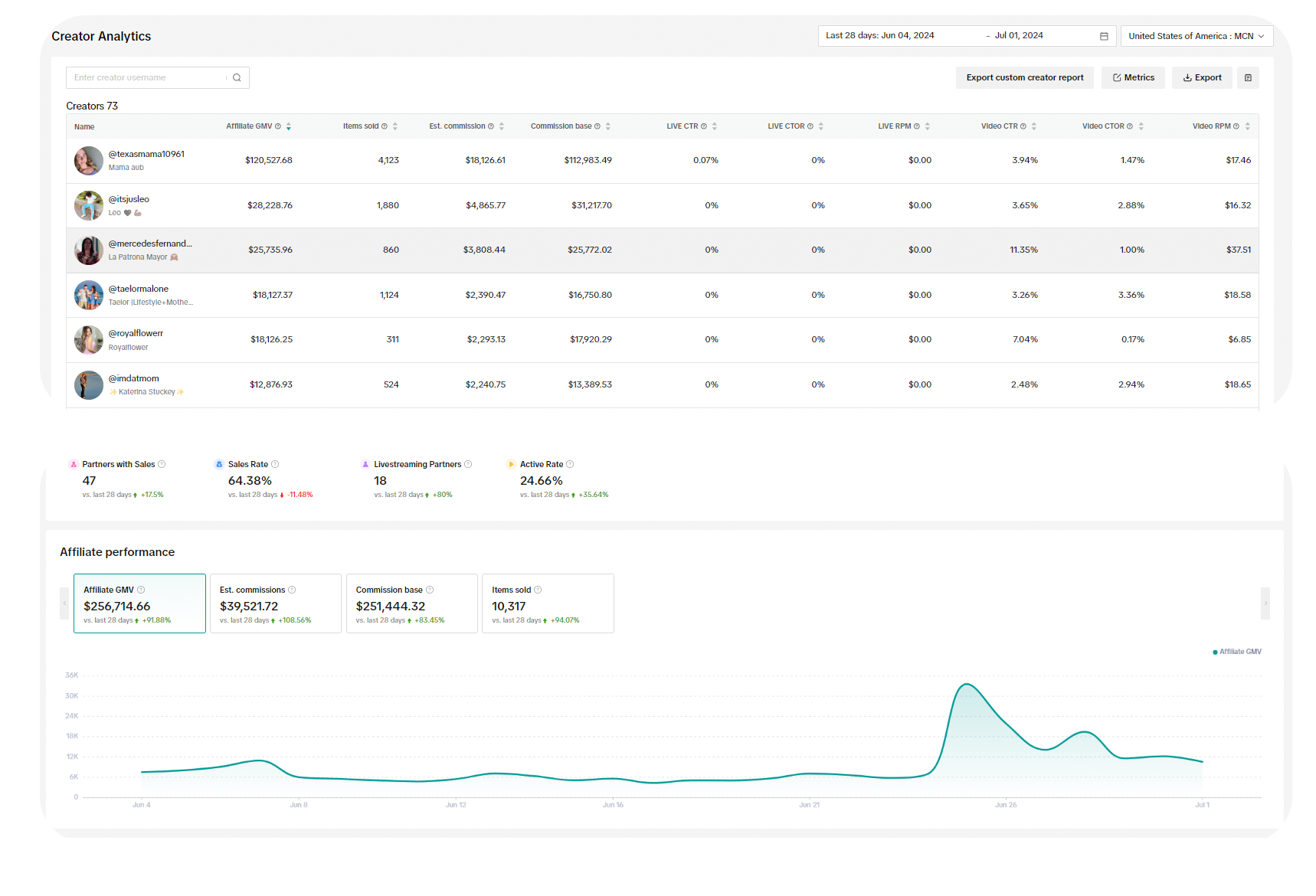
Task: Switch chart to the Commission base card
Action: [x=411, y=603]
